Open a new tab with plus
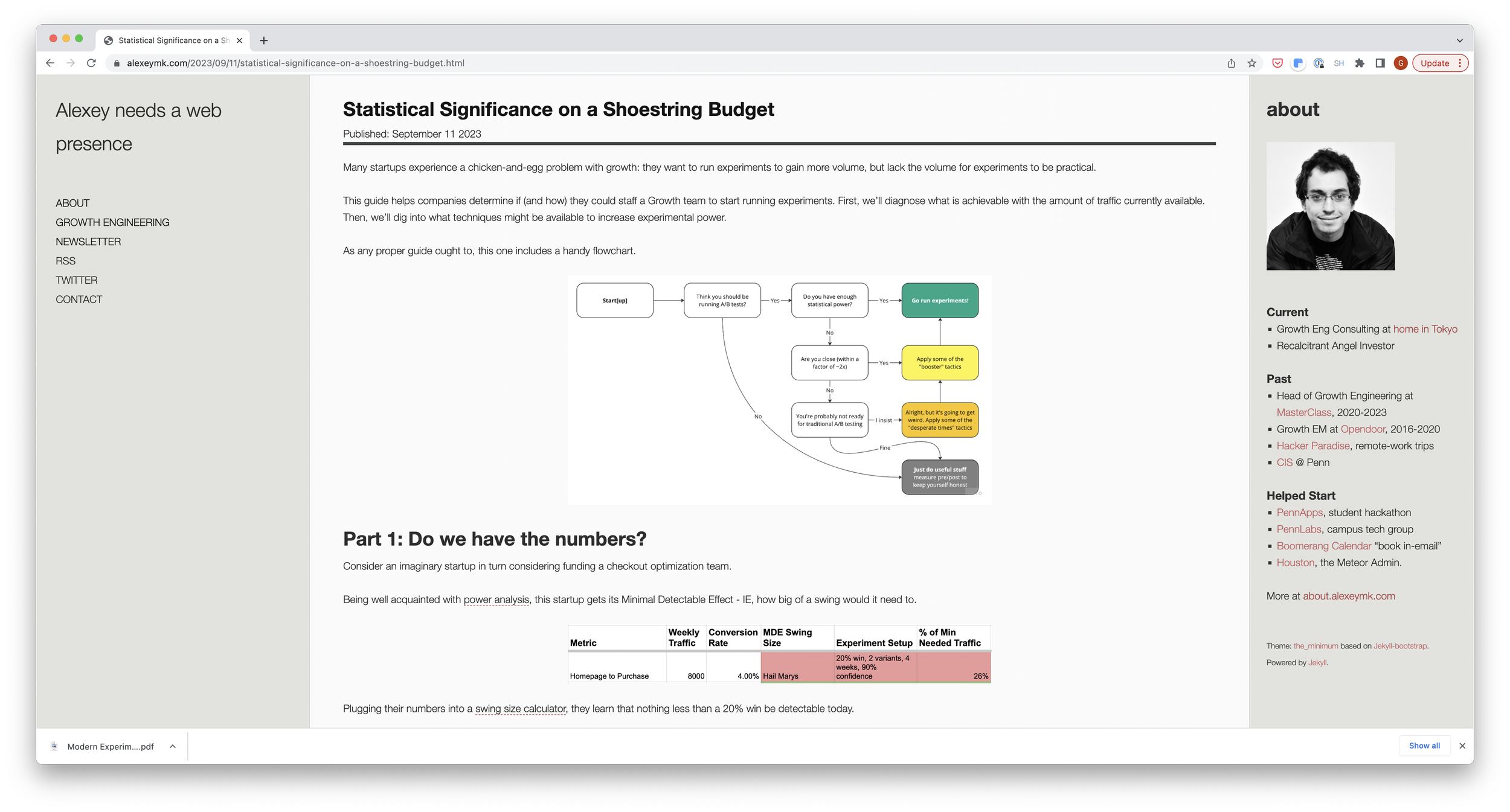Image resolution: width=1510 pixels, height=812 pixels. (x=263, y=40)
